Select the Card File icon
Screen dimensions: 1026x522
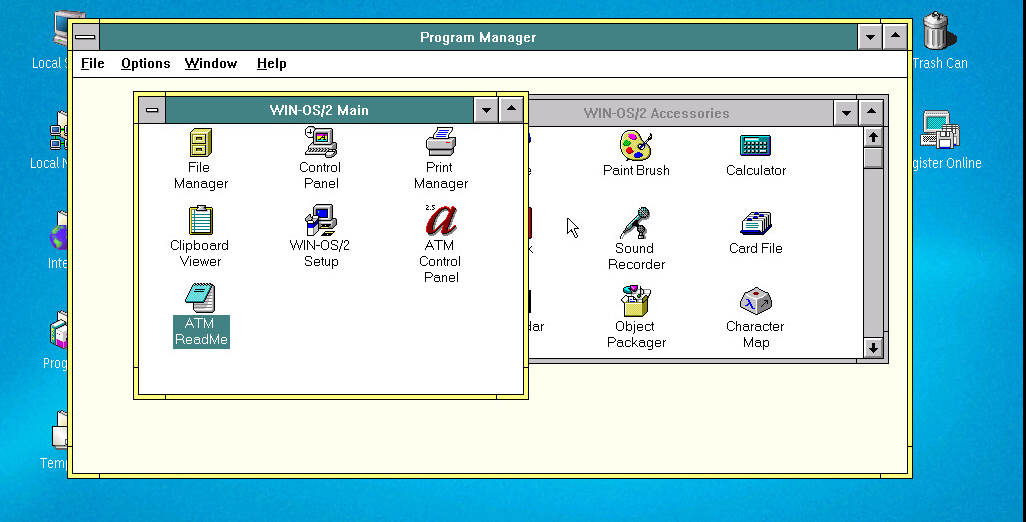click(x=755, y=224)
